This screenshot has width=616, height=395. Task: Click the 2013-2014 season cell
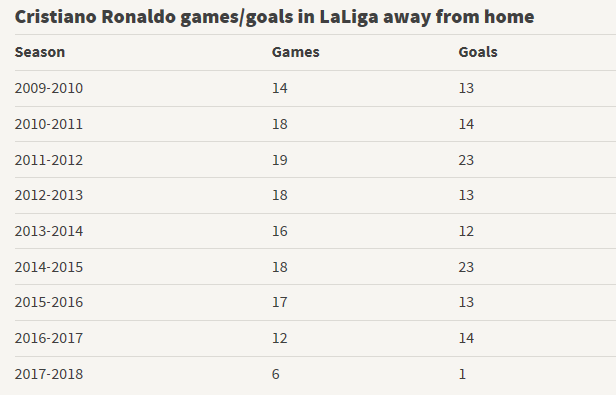49,231
